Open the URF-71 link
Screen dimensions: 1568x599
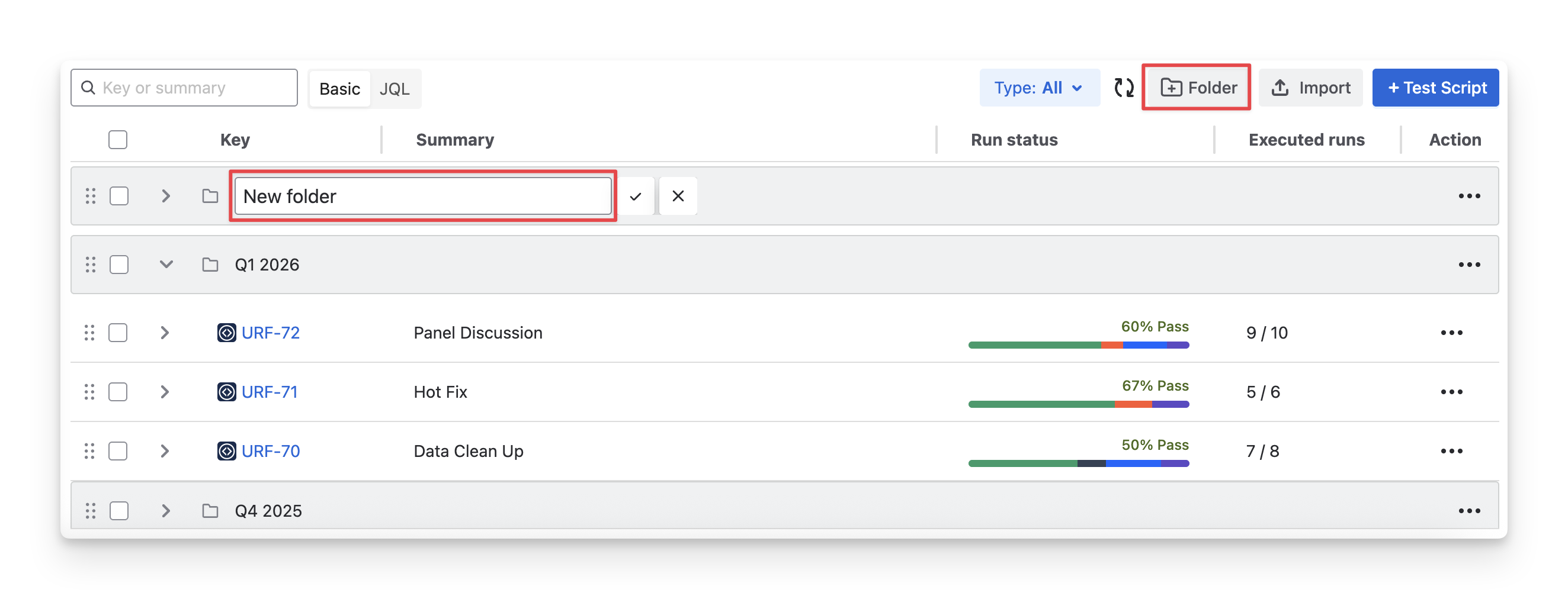[270, 392]
